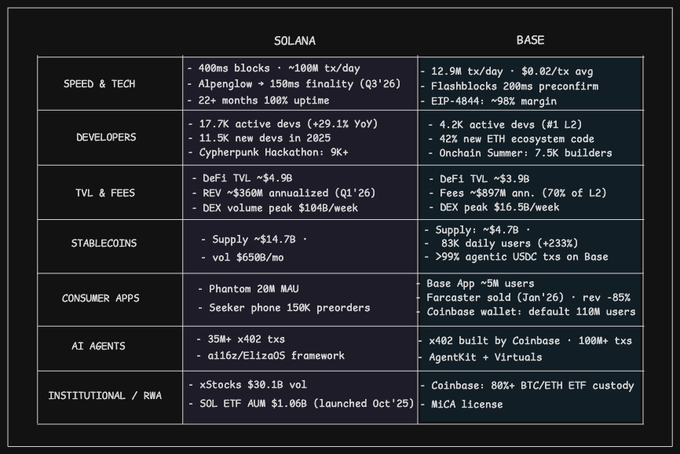Click '12.9M tx/day · $0.02/tx avg' line

507,72
